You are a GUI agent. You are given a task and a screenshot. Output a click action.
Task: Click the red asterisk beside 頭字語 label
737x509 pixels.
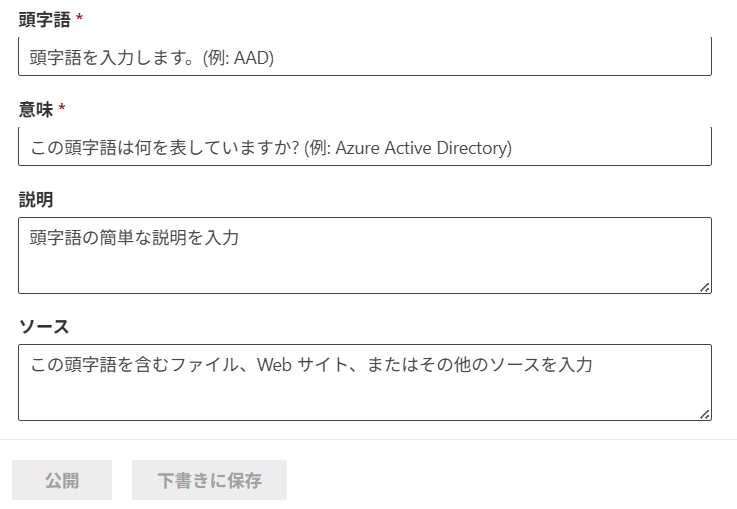(x=79, y=18)
